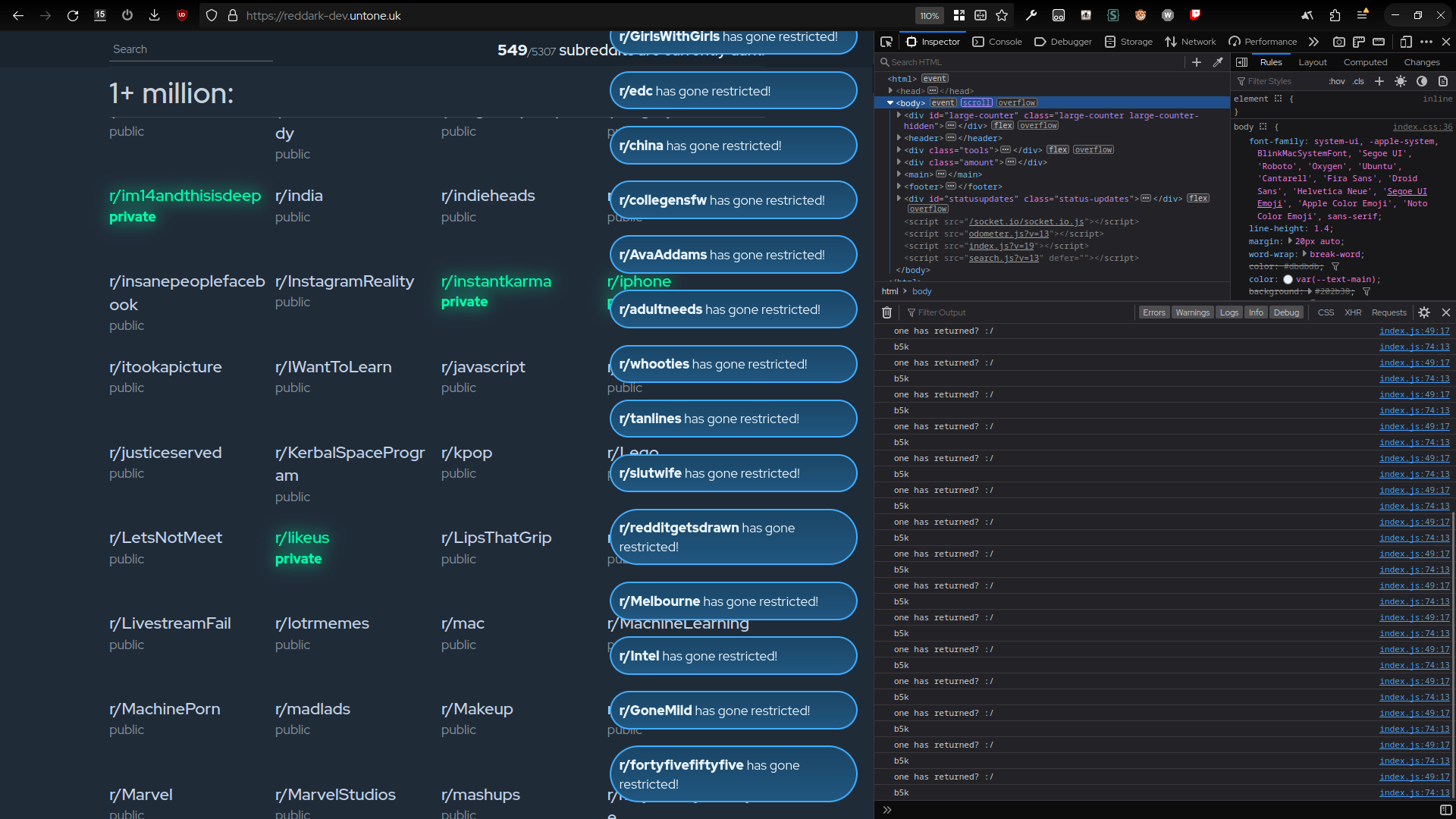Open the Computed styles tab
Viewport: 1456px width, 819px height.
(1366, 62)
